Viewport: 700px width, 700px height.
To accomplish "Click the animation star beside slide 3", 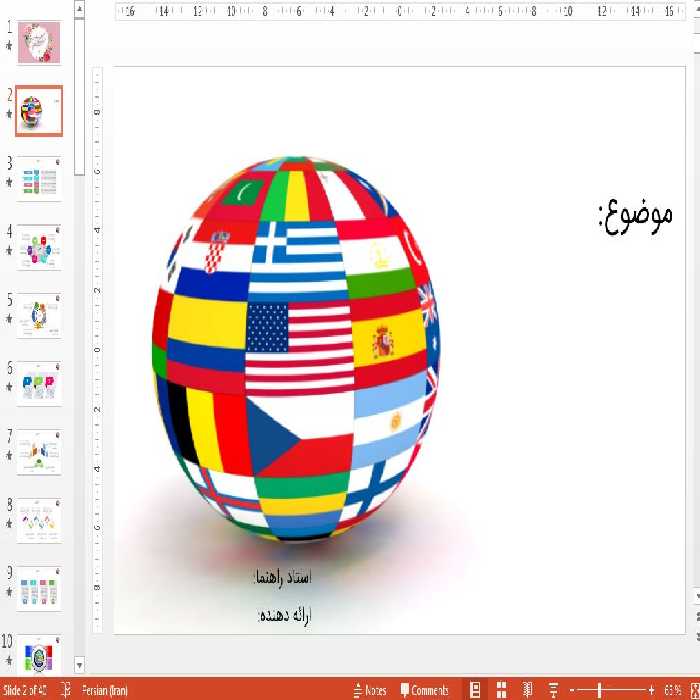I will point(10,184).
